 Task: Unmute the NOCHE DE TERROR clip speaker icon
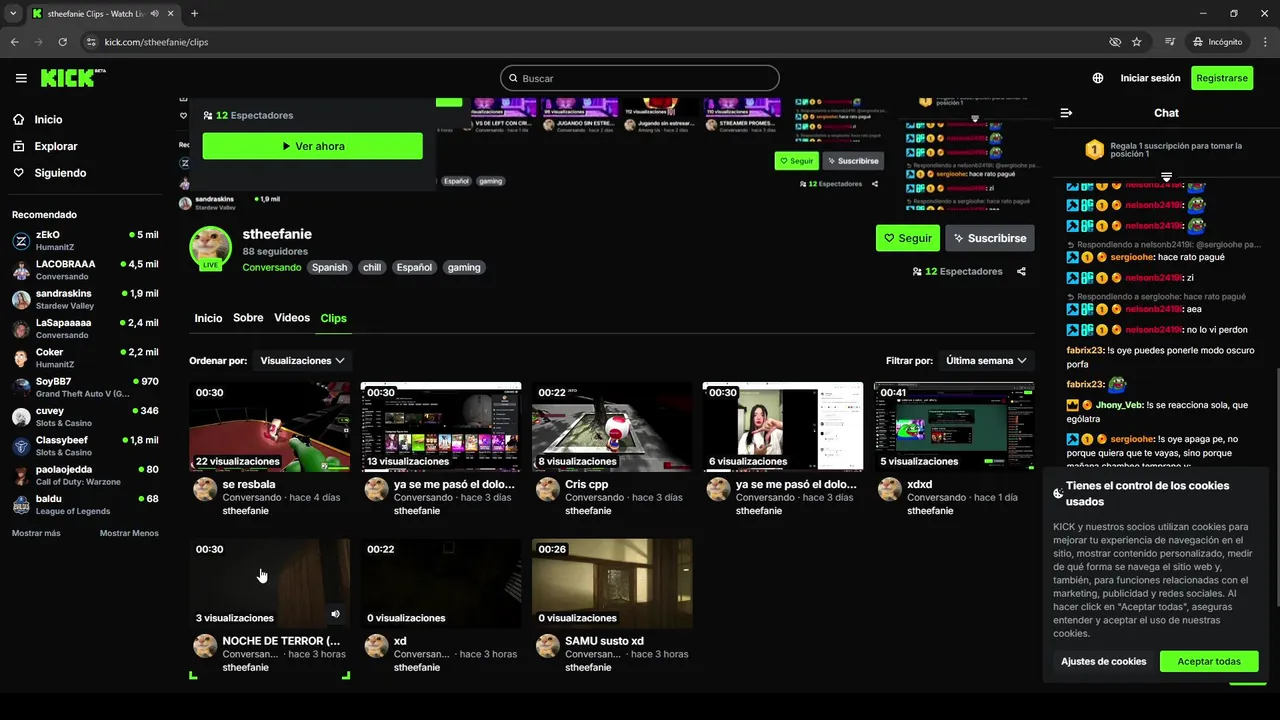click(x=335, y=614)
